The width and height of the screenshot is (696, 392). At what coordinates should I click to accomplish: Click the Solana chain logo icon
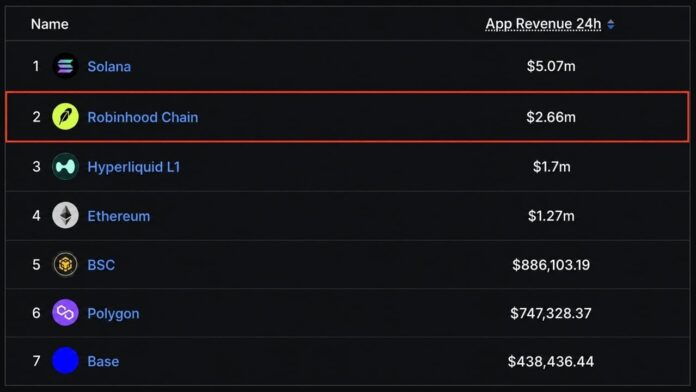click(x=65, y=66)
